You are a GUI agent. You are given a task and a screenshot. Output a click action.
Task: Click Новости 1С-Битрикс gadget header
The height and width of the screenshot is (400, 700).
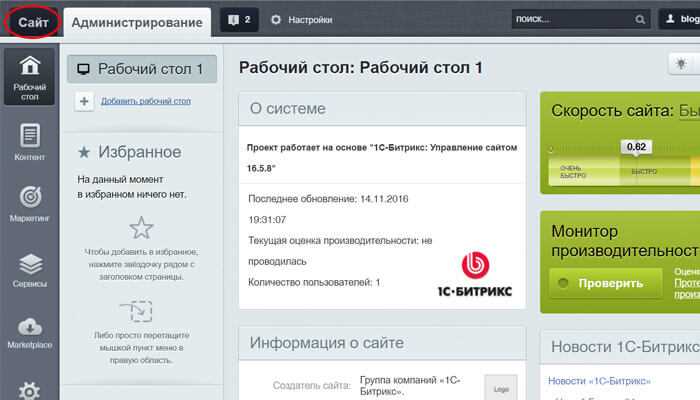(621, 347)
